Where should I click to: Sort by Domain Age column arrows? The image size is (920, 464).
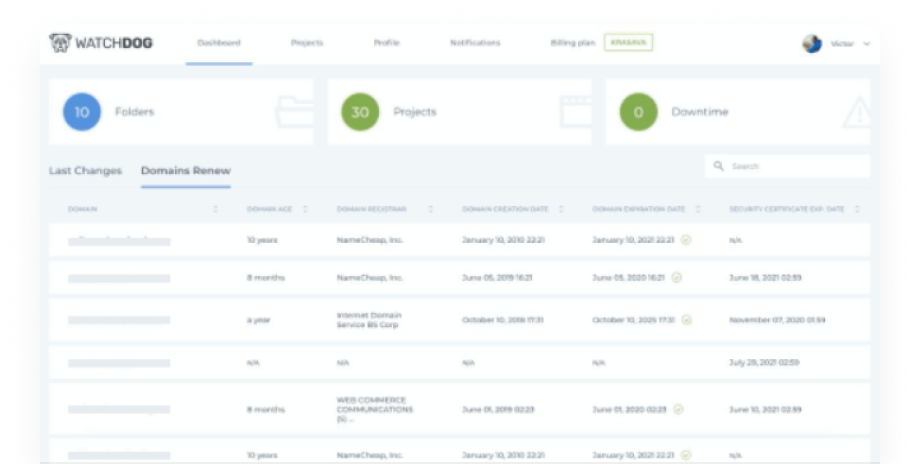pyautogui.click(x=305, y=209)
